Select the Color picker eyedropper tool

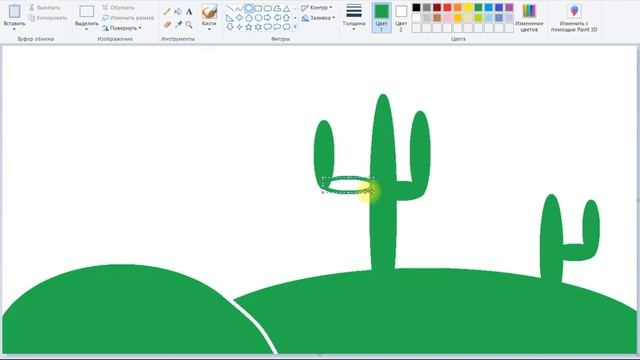[x=178, y=25]
